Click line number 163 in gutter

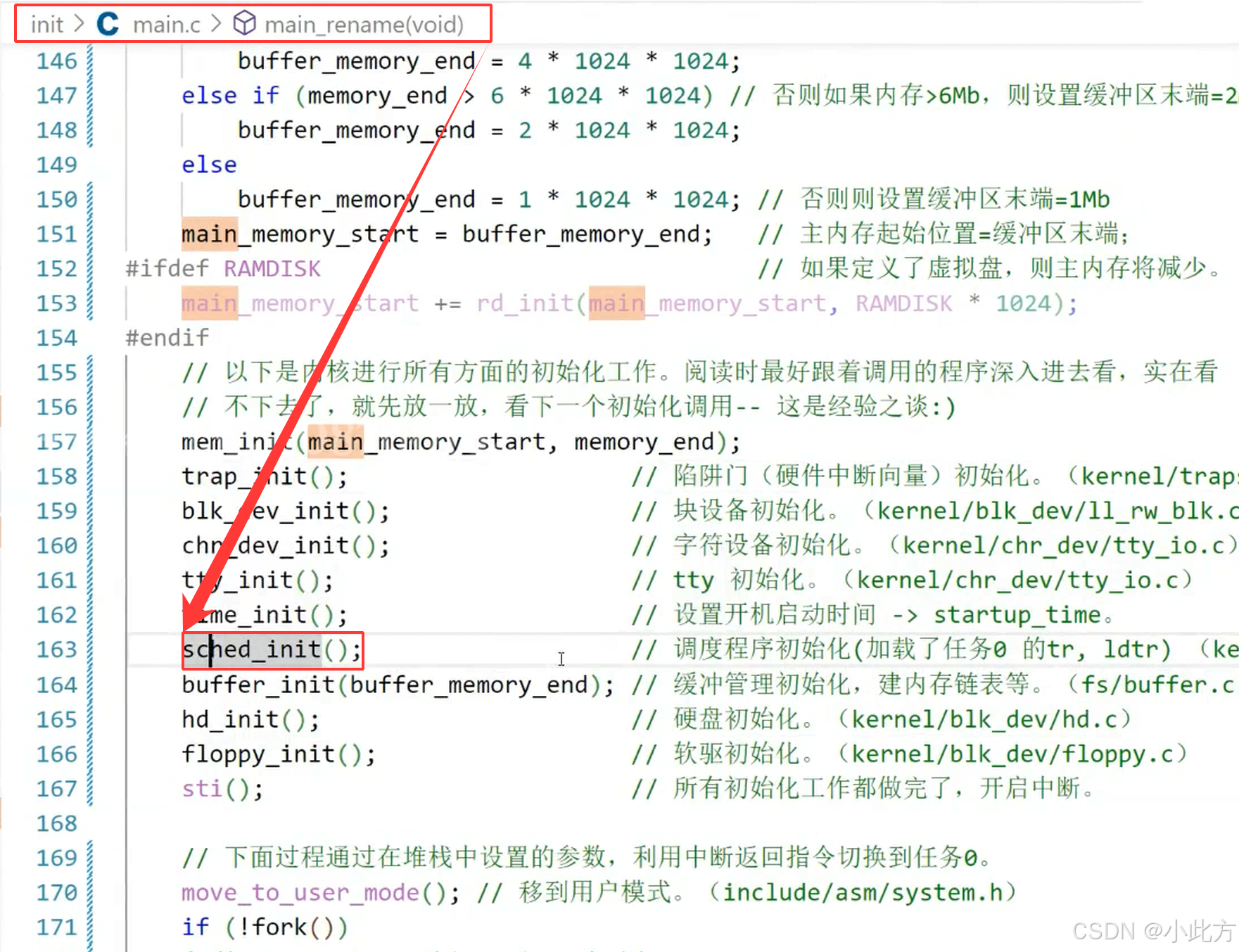coord(56,649)
